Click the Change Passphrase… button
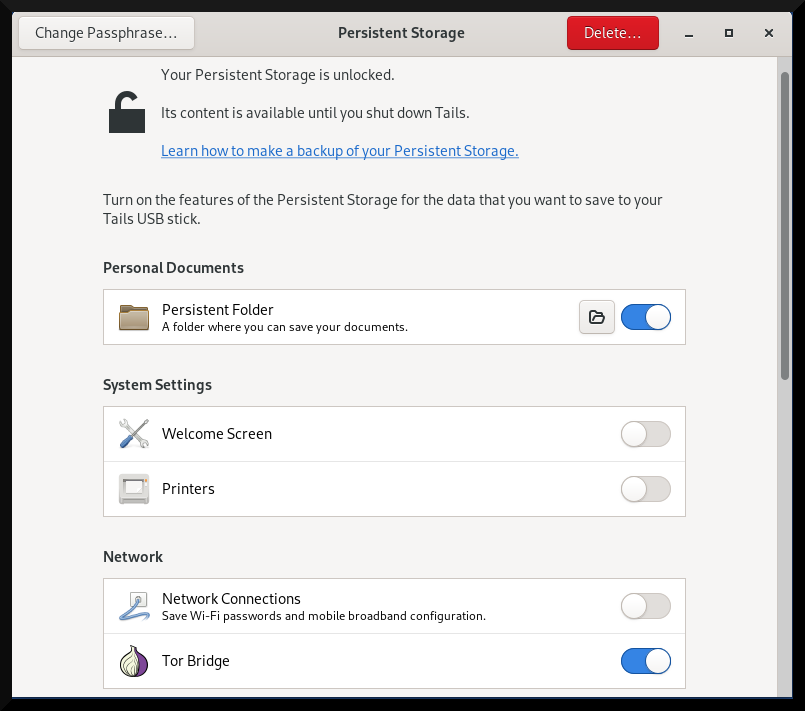This screenshot has width=805, height=711. click(106, 33)
